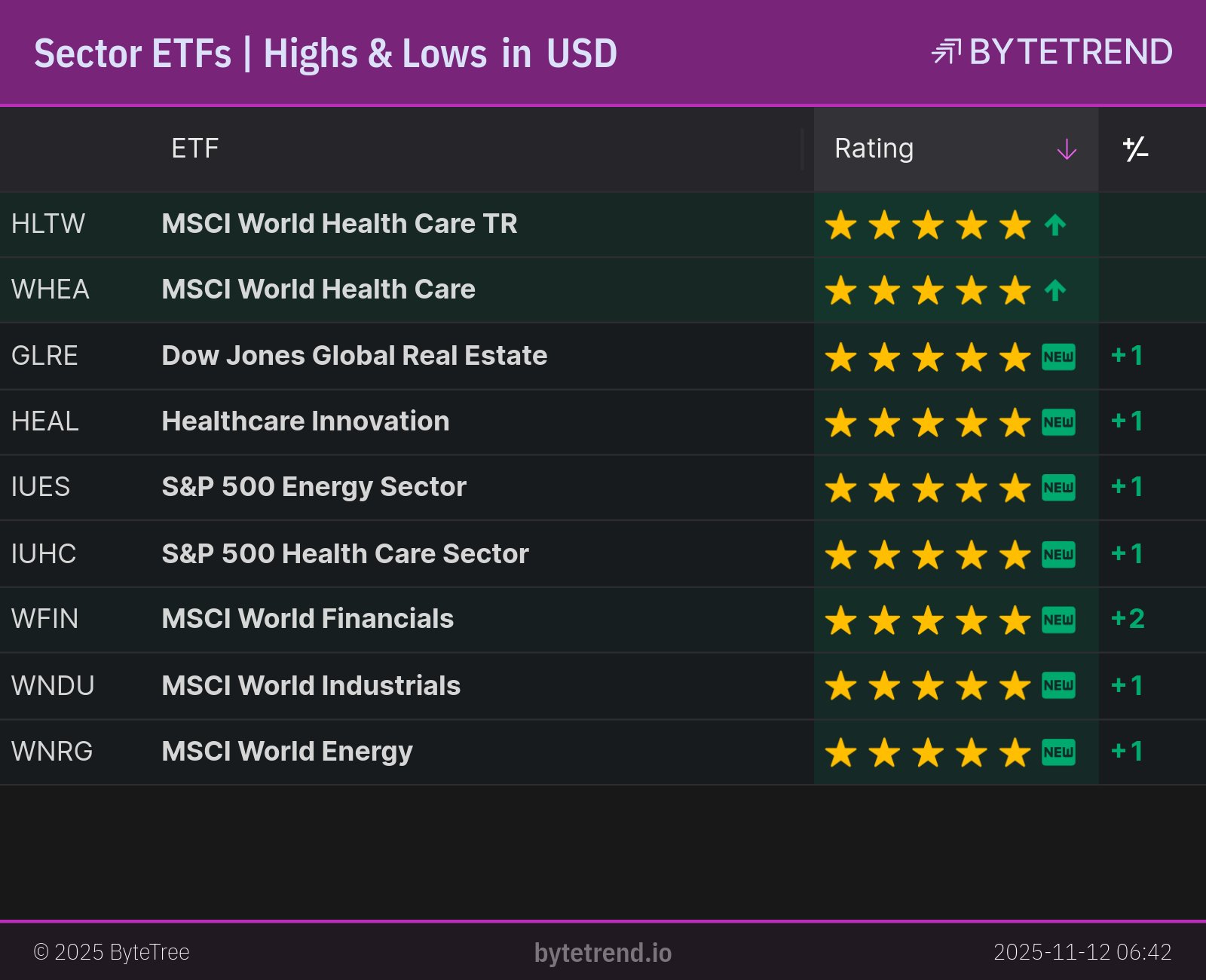Click the plus/minus change column icon
Screen dimensions: 1206x980
[x=1135, y=149]
